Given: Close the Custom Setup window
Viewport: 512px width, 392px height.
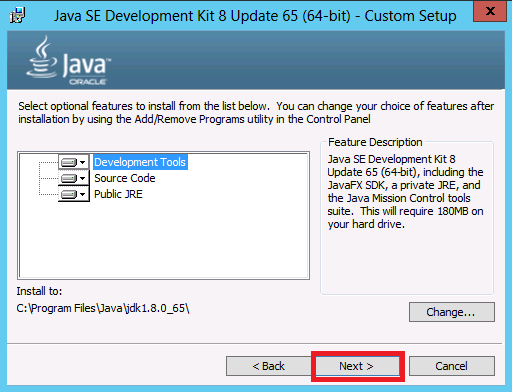Looking at the screenshot, I should [x=490, y=11].
